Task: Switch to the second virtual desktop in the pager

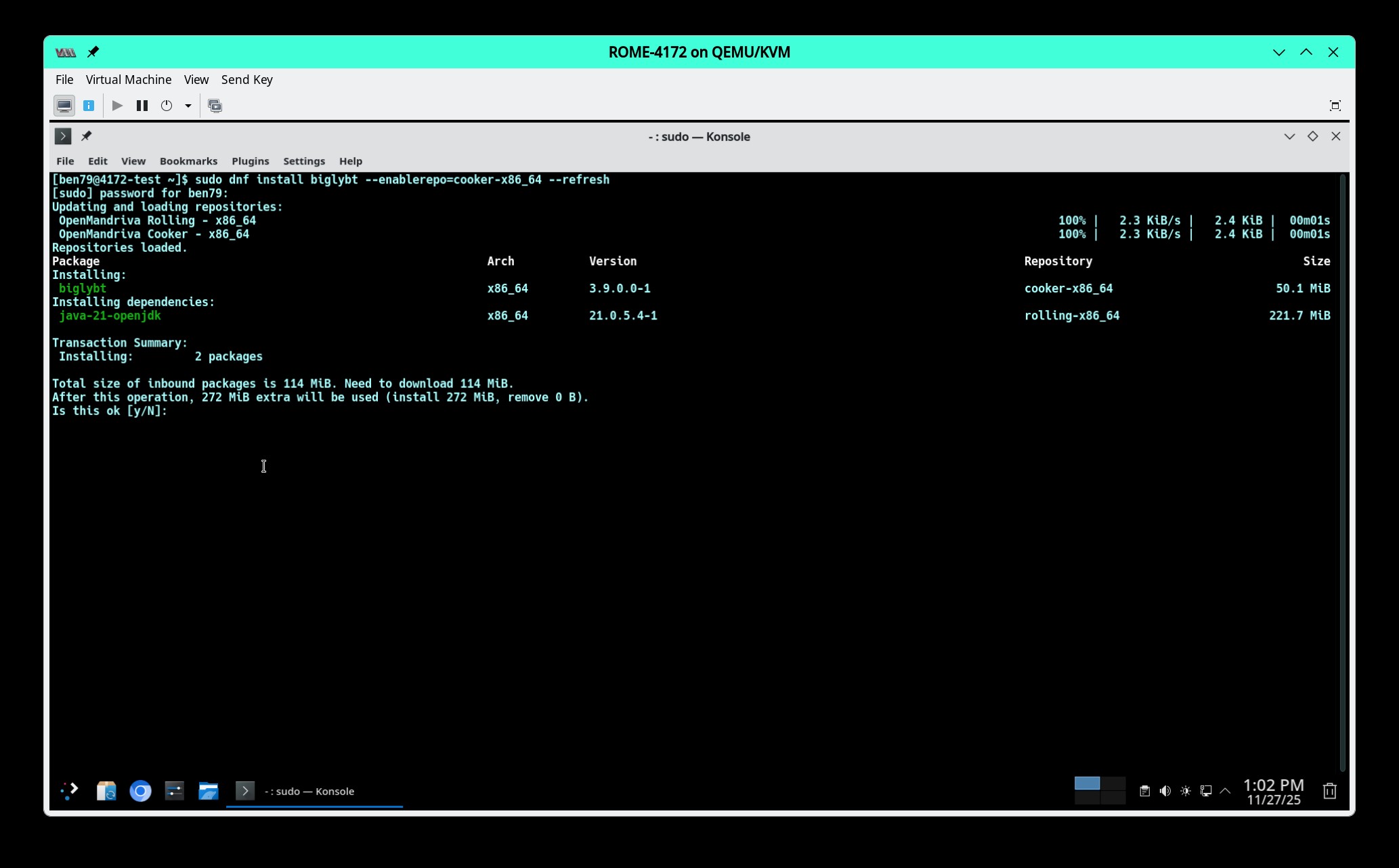Action: (x=1113, y=783)
